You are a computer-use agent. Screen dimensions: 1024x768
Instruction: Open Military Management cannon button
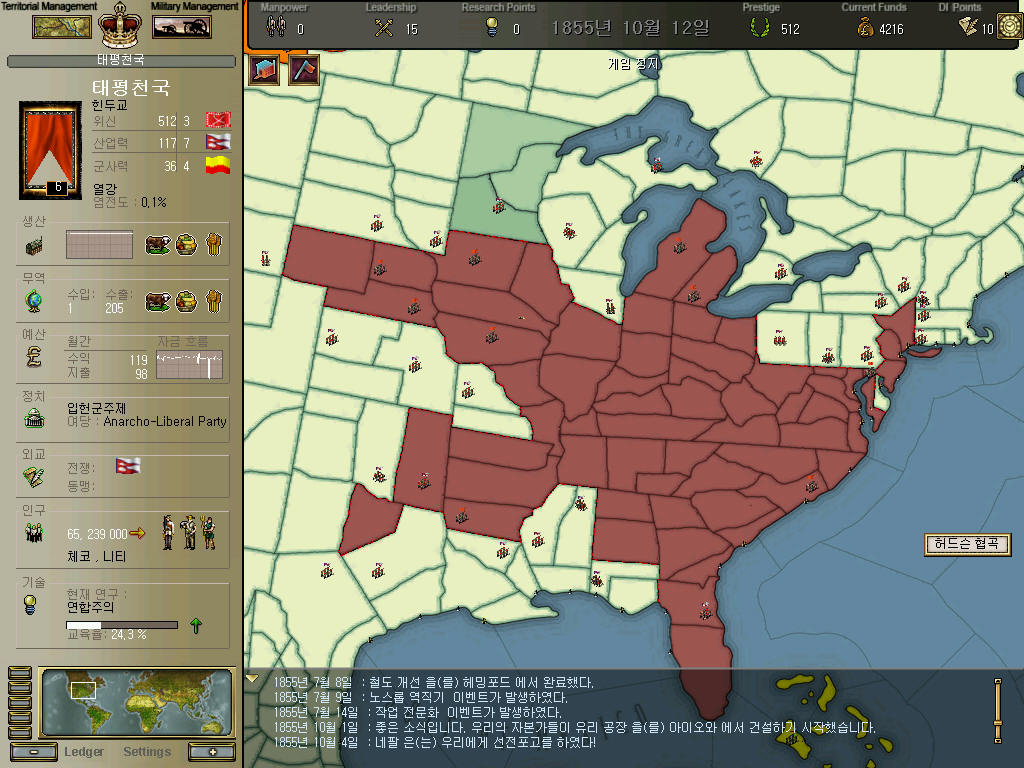[182, 27]
